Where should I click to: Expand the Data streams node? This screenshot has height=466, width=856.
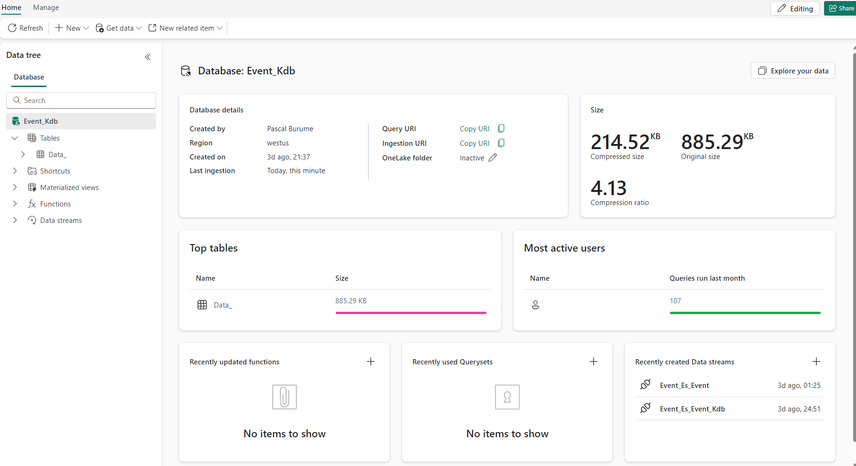click(15, 220)
